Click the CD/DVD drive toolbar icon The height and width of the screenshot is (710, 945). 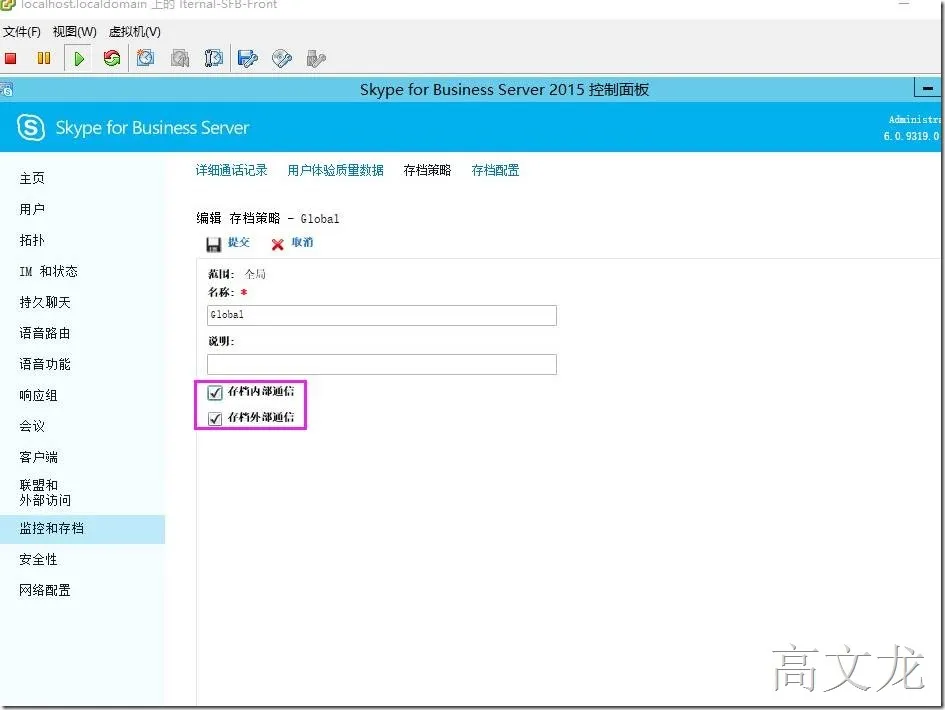point(281,58)
